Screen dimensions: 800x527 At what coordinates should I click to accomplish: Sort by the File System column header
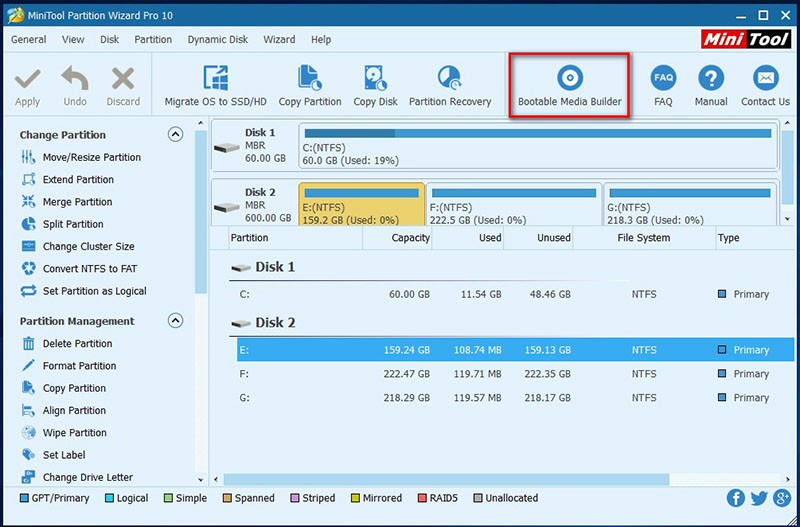(644, 238)
